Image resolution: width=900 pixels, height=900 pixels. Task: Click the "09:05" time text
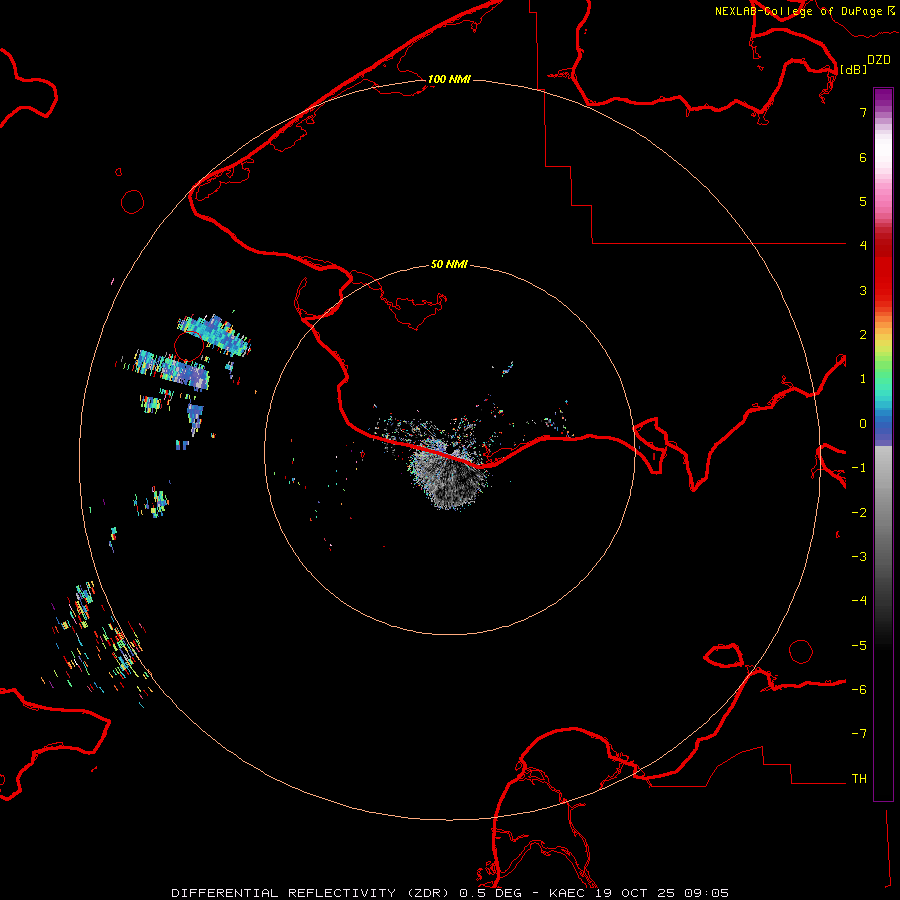706,893
